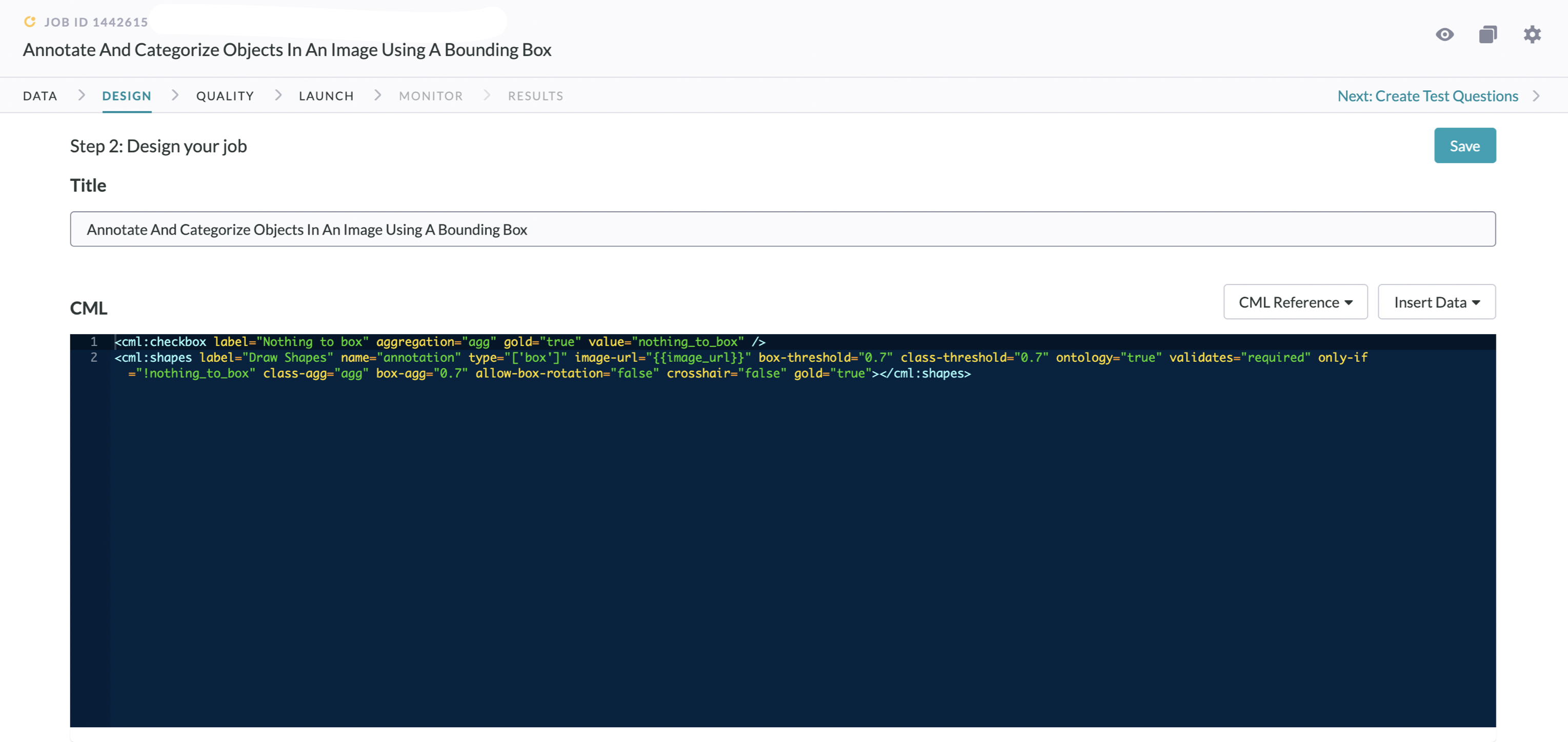This screenshot has height=742, width=1568.
Task: Select the QUALITY tab
Action: [225, 95]
